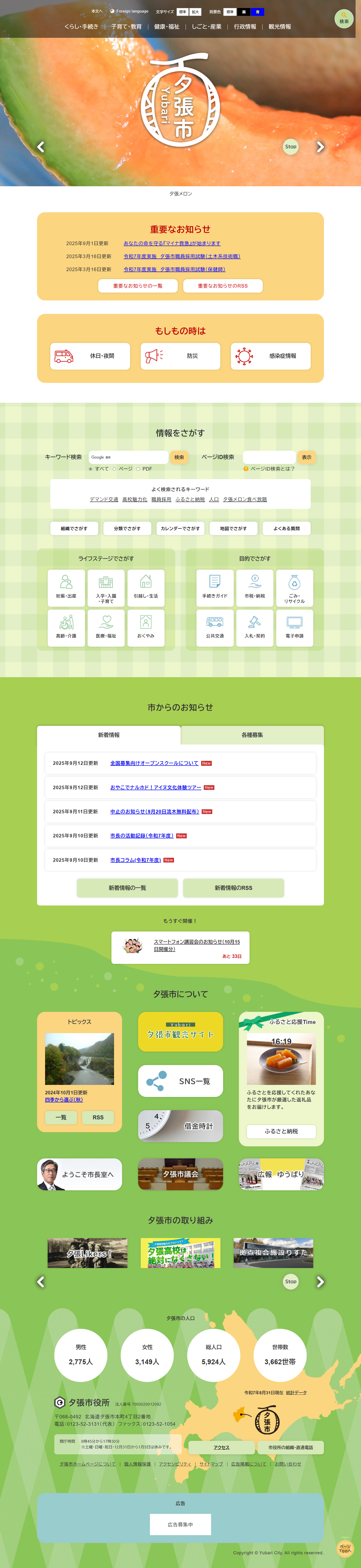Open the holiday and night ambulance icon

[64, 356]
